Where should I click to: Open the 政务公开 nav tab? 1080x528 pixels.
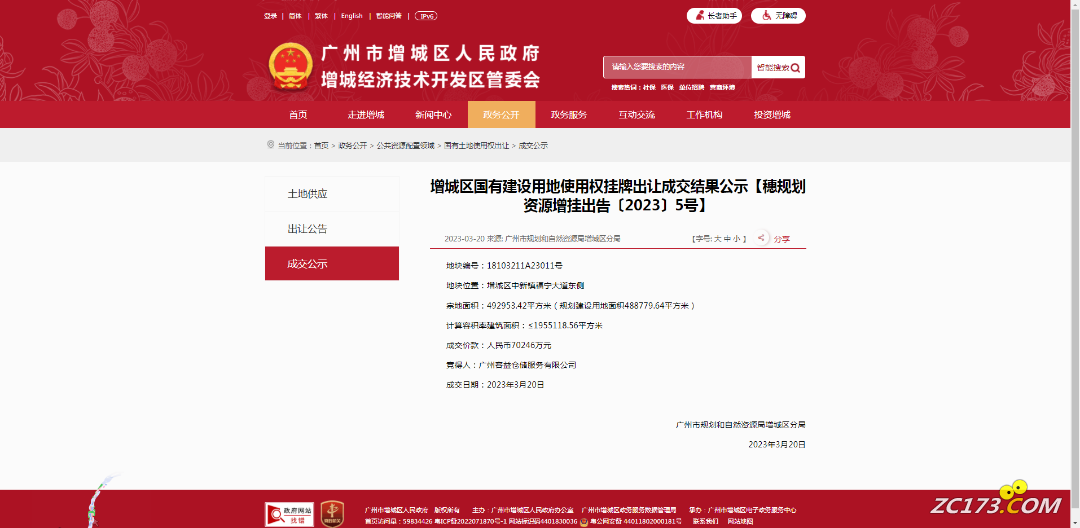pos(501,115)
